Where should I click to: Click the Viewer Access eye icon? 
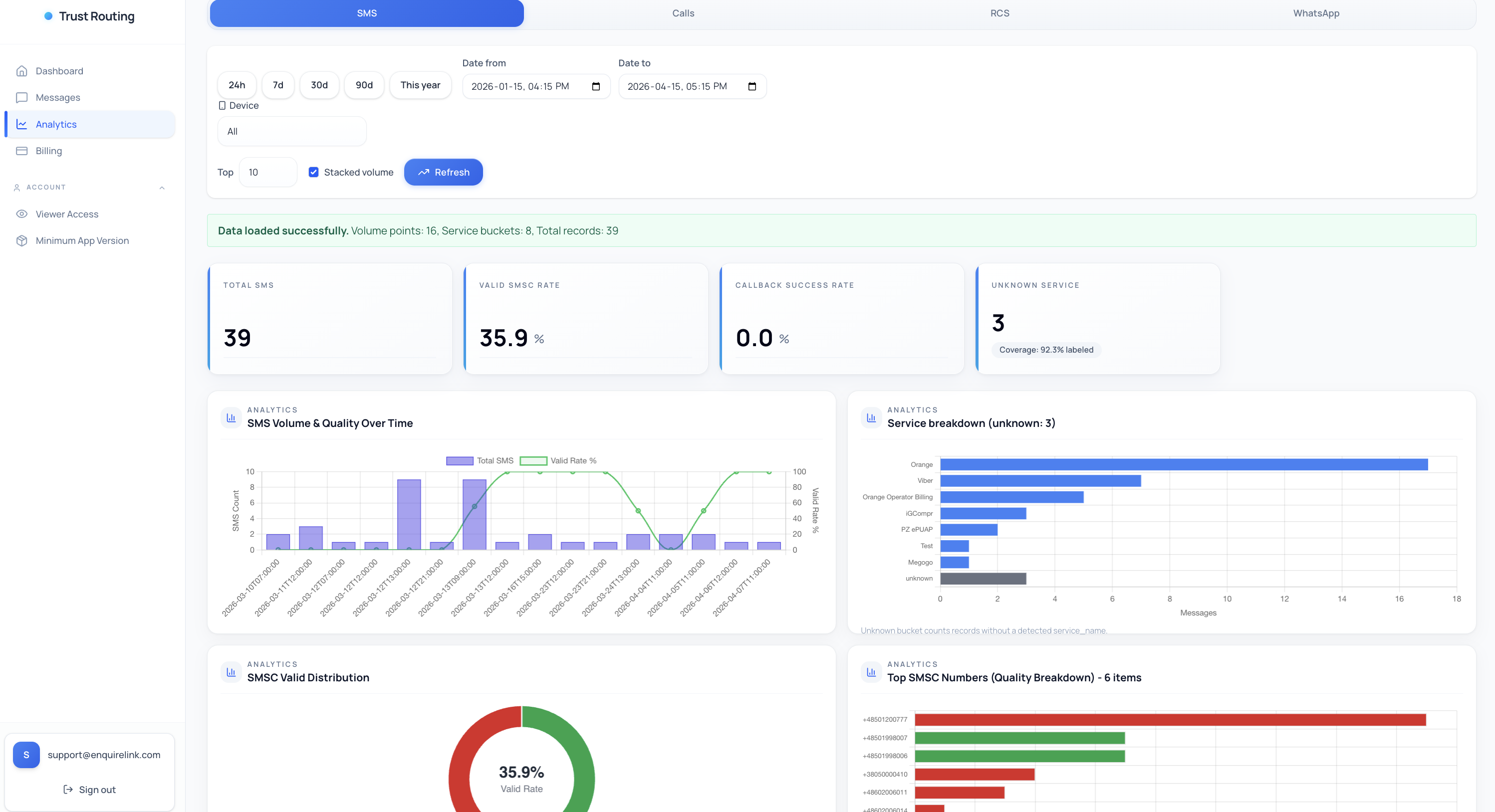pyautogui.click(x=21, y=214)
